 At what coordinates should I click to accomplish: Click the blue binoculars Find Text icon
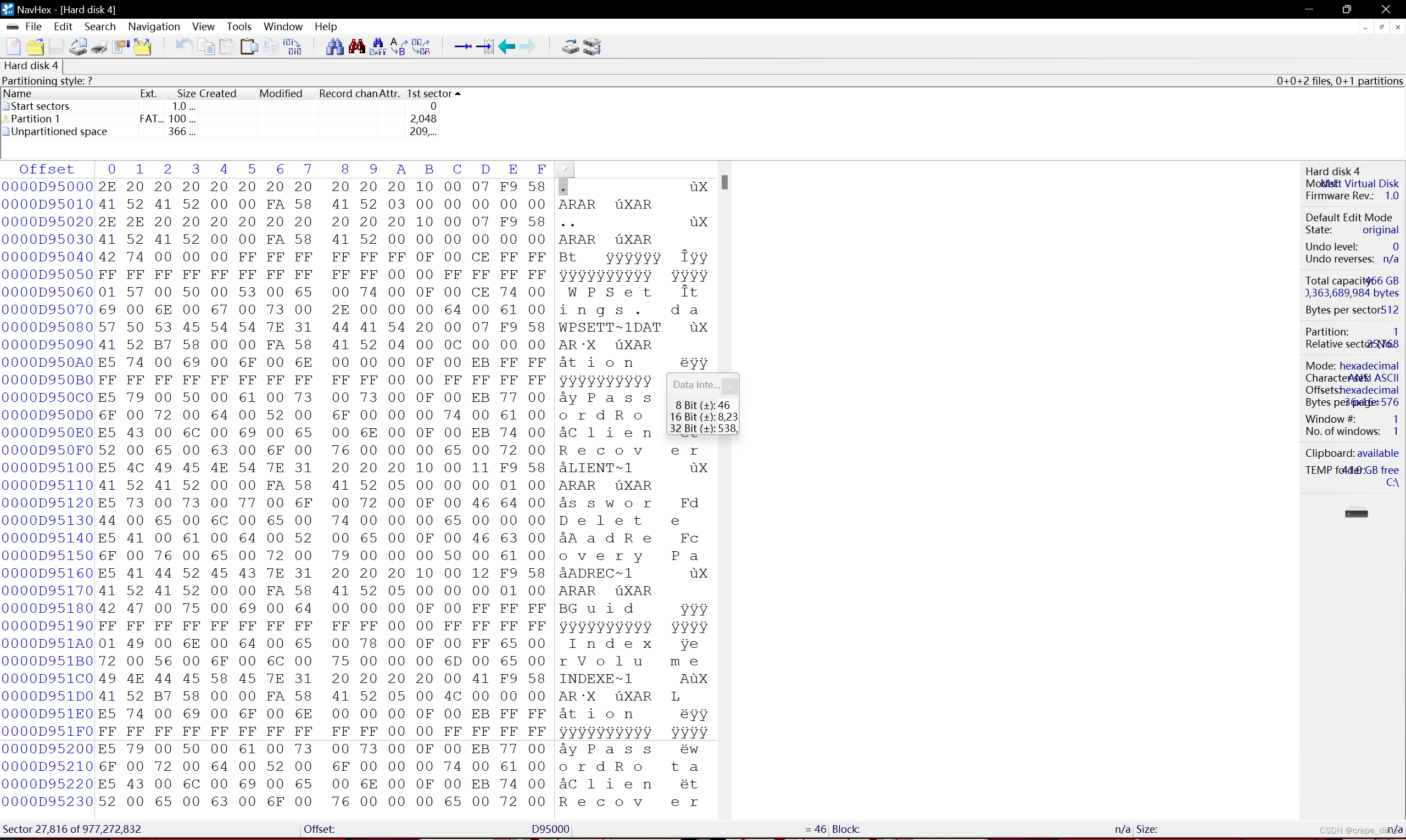pos(334,47)
